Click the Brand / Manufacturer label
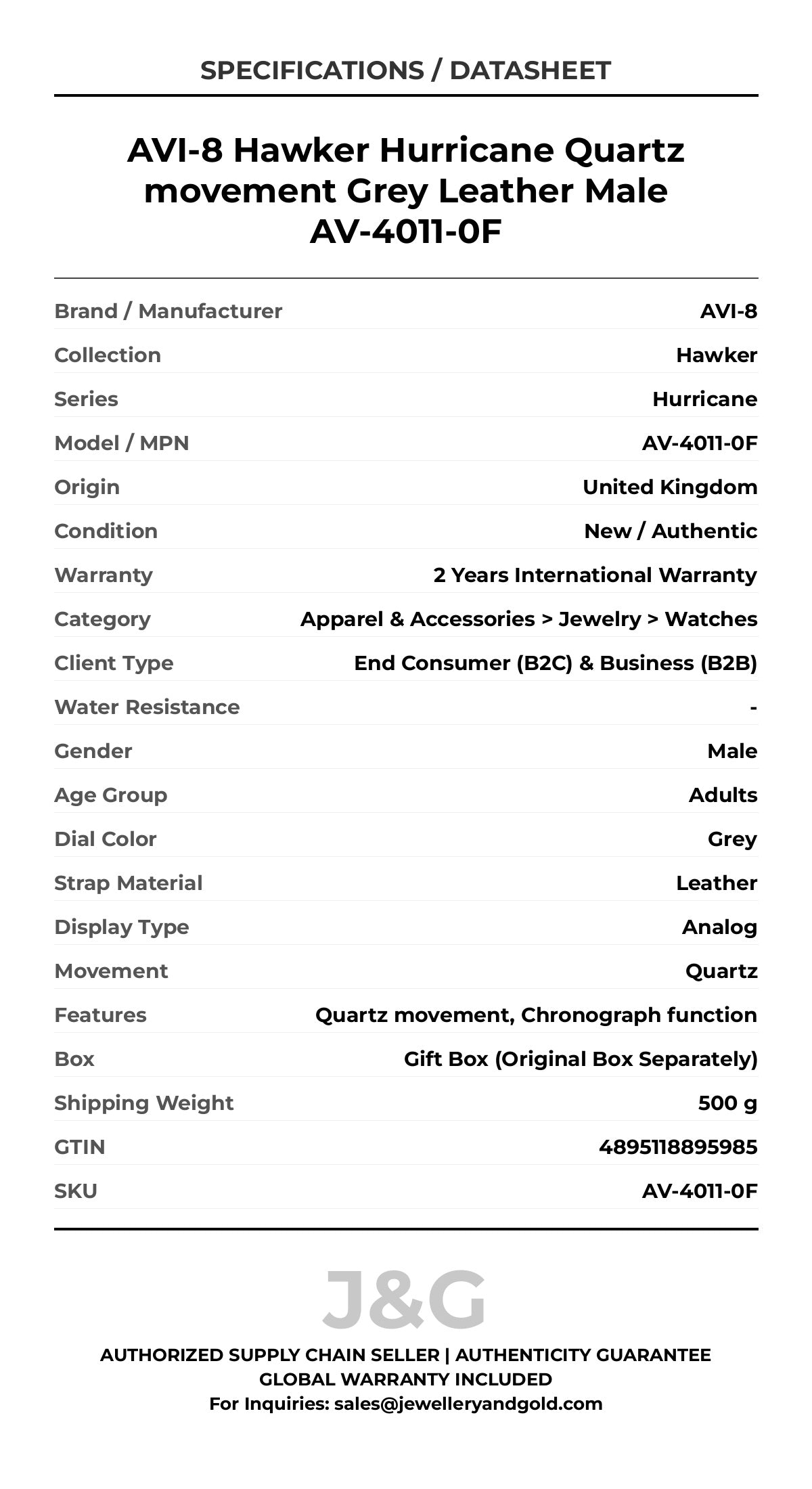 pyautogui.click(x=168, y=311)
